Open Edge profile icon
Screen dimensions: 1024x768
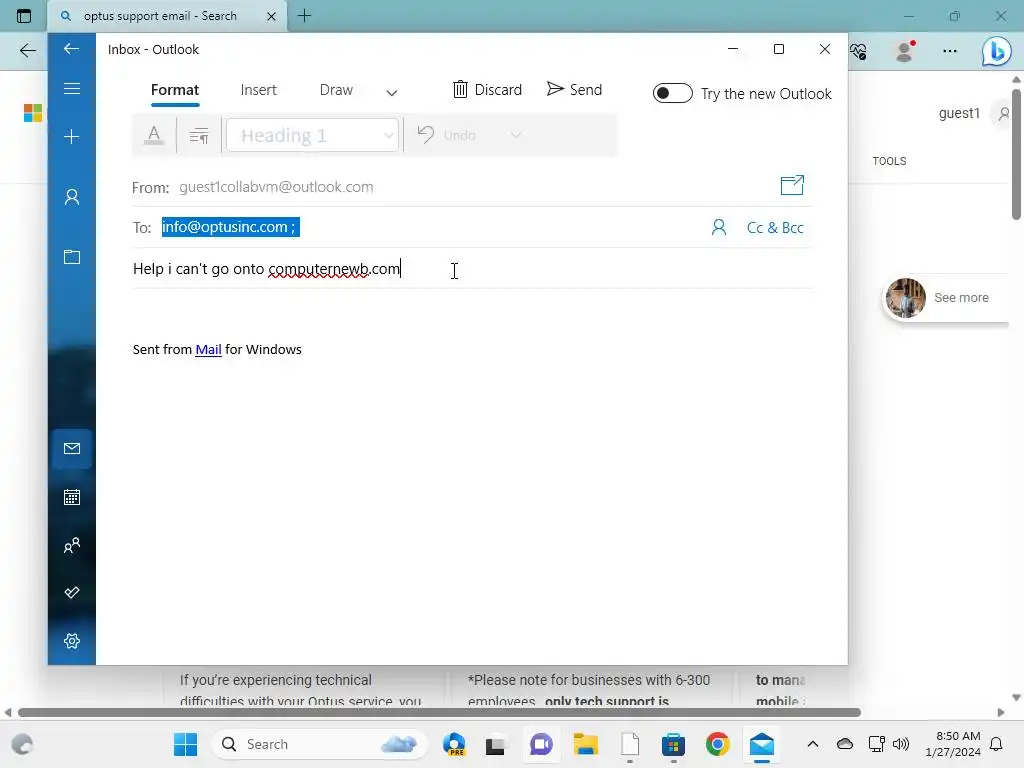(x=904, y=51)
